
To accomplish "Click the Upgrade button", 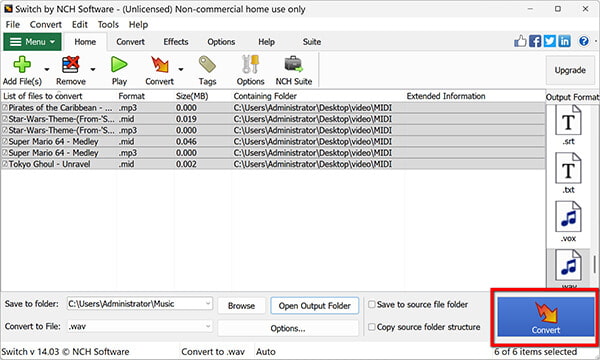I will 570,70.
